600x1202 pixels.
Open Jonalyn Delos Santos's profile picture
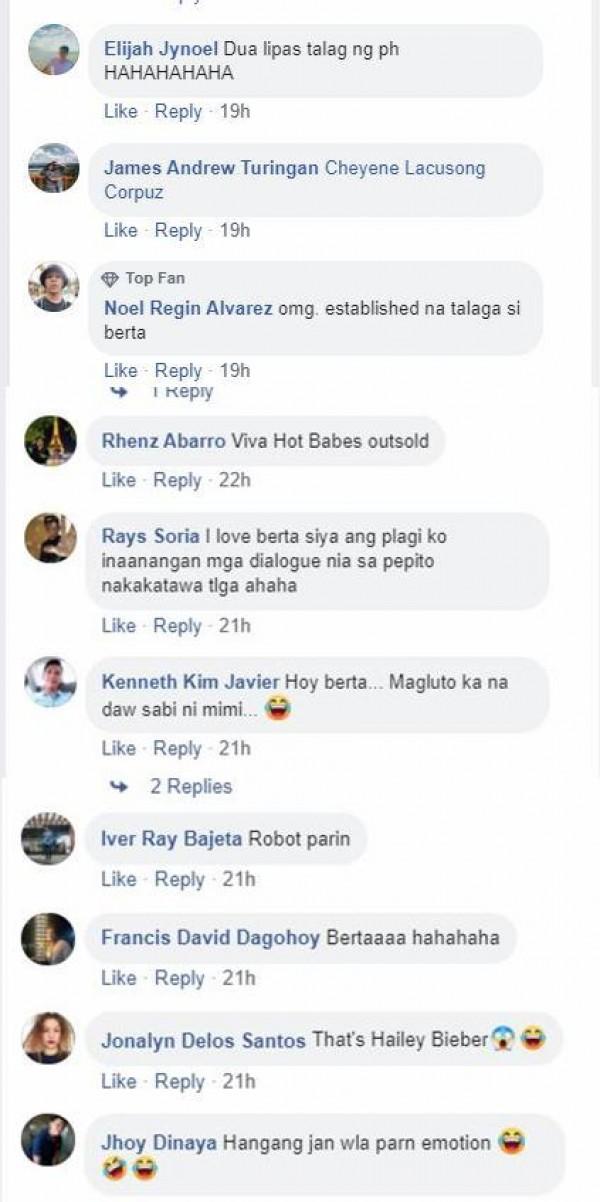pyautogui.click(x=48, y=1038)
